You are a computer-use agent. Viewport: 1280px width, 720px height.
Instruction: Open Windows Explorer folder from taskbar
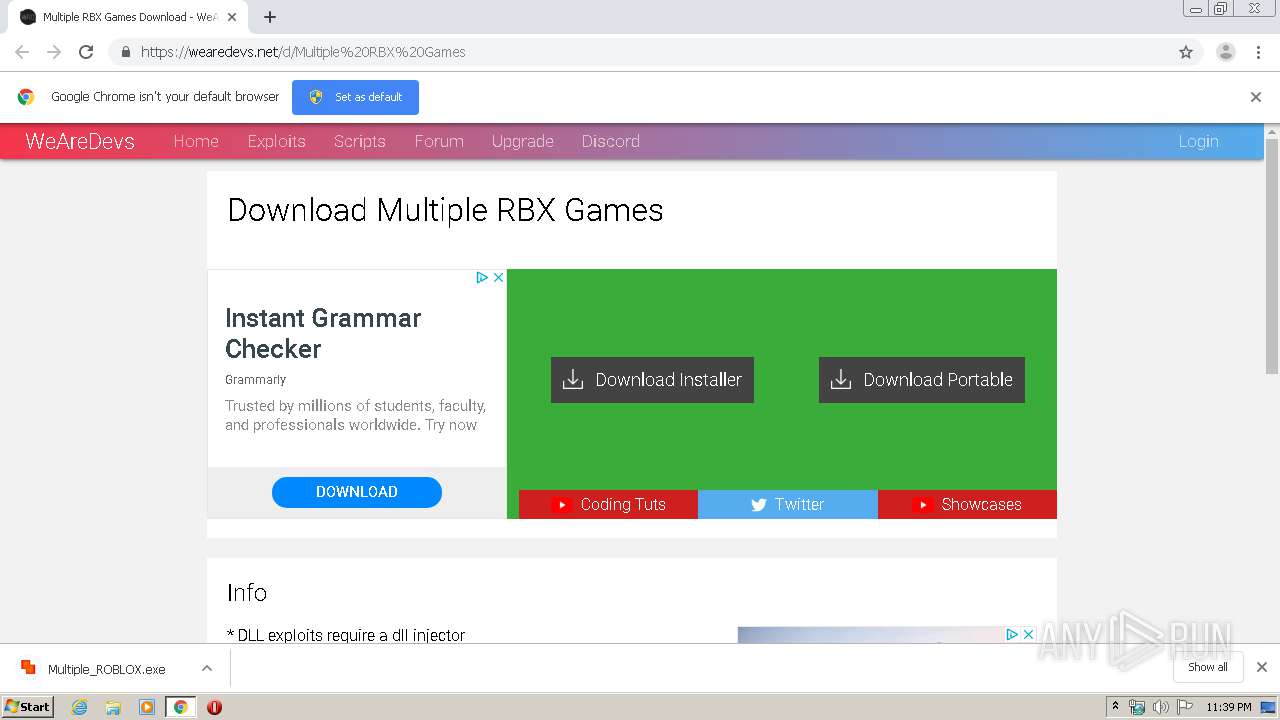[x=113, y=707]
